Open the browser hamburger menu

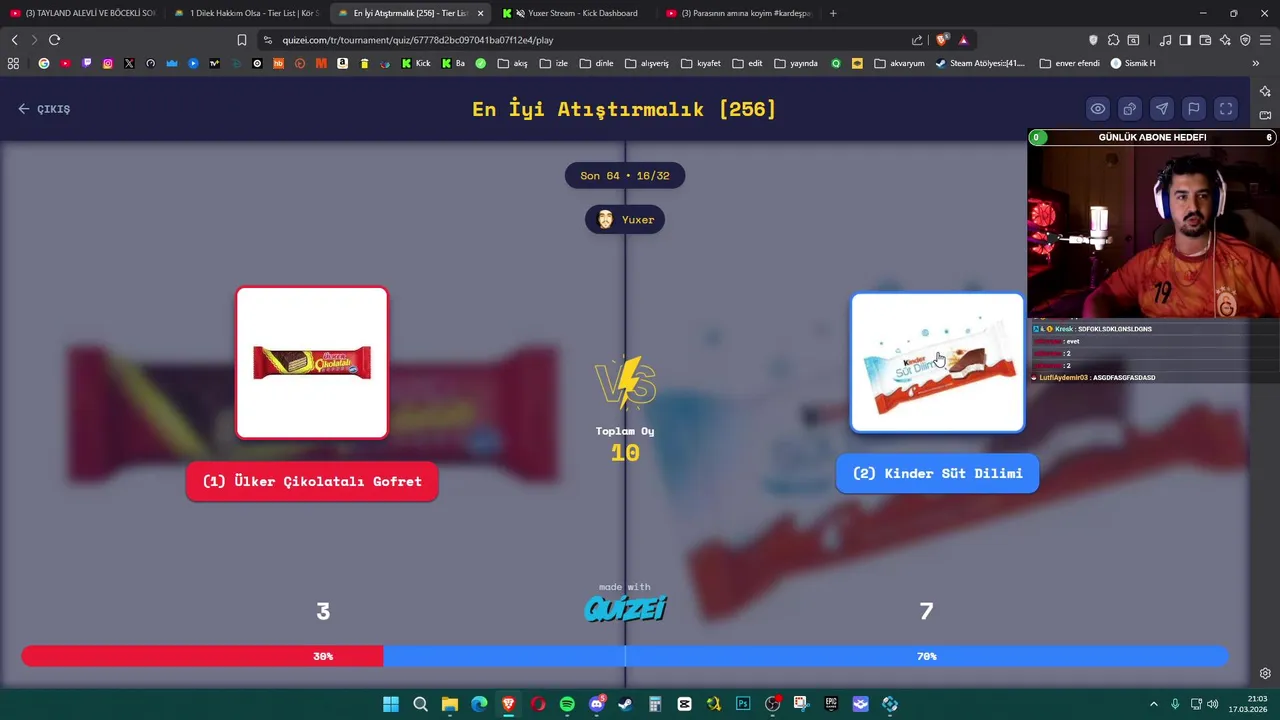[x=1265, y=40]
